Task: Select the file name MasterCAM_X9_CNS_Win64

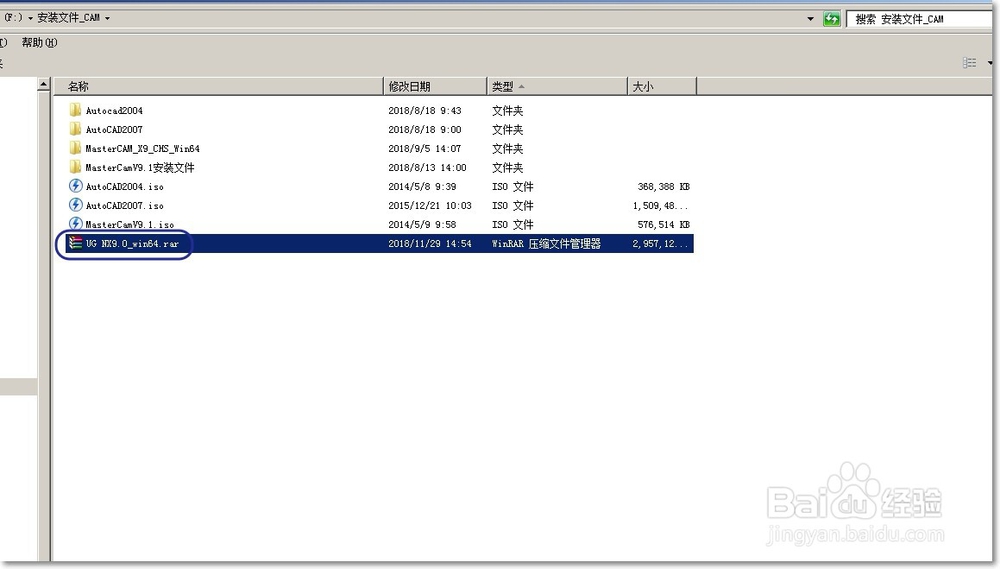Action: [143, 149]
